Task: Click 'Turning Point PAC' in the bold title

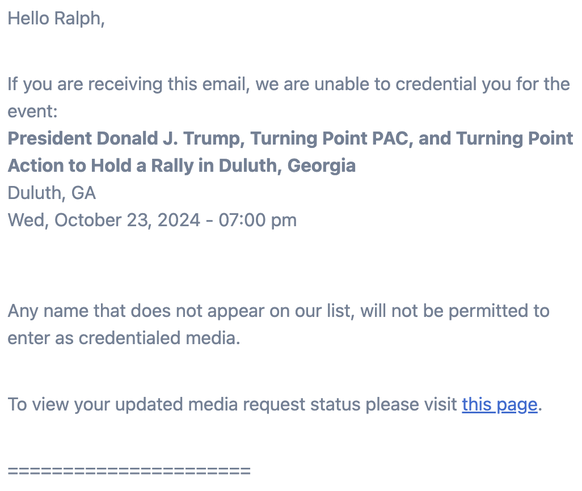Action: click(331, 138)
